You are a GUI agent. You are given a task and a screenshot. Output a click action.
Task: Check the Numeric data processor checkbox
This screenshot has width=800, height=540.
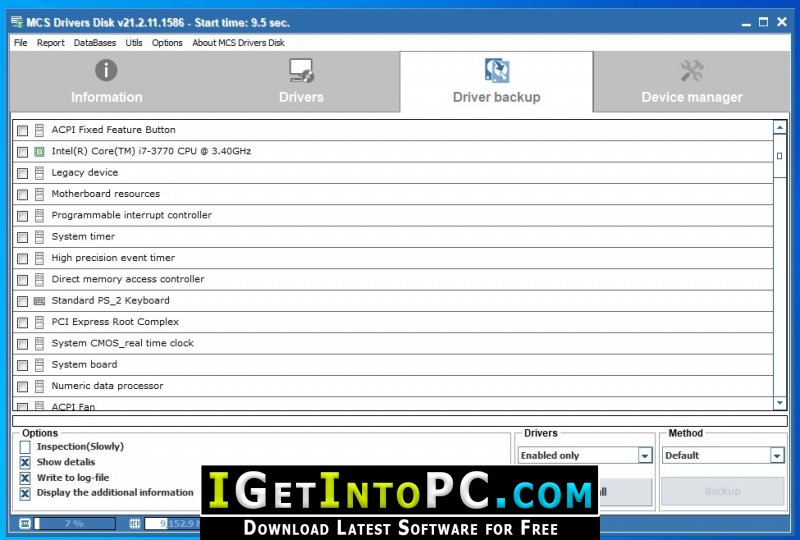coord(22,387)
